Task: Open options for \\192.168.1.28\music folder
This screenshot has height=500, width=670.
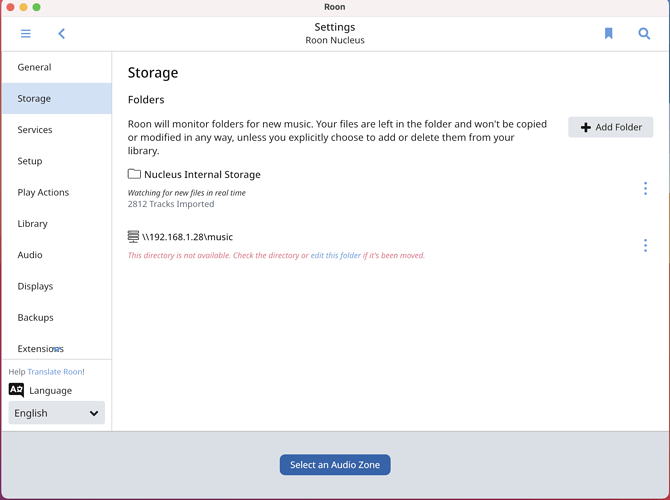Action: [x=645, y=245]
